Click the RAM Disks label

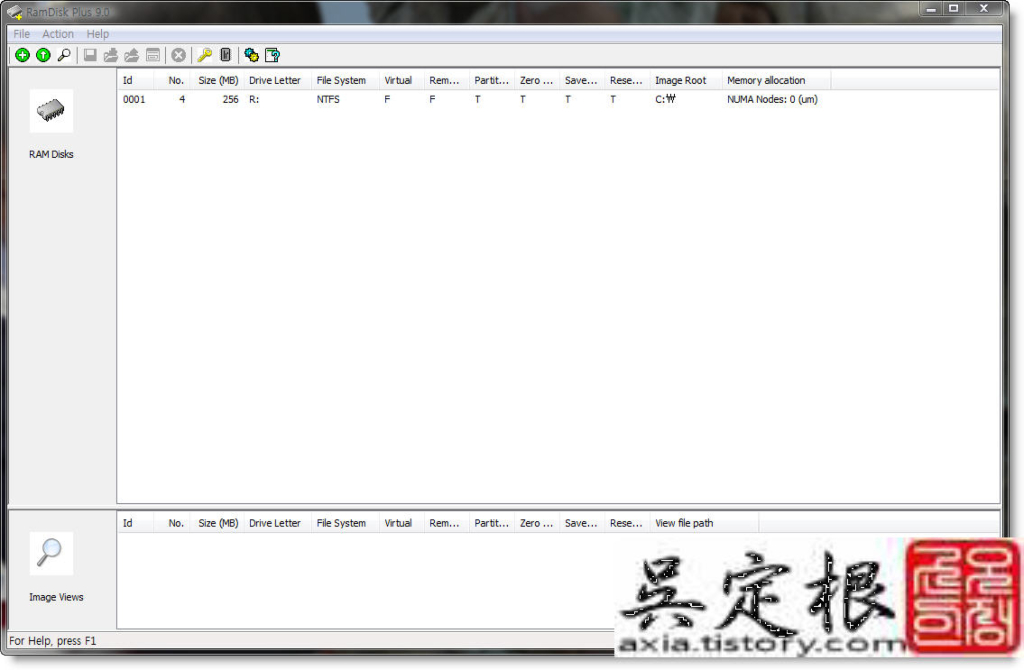pyautogui.click(x=51, y=154)
